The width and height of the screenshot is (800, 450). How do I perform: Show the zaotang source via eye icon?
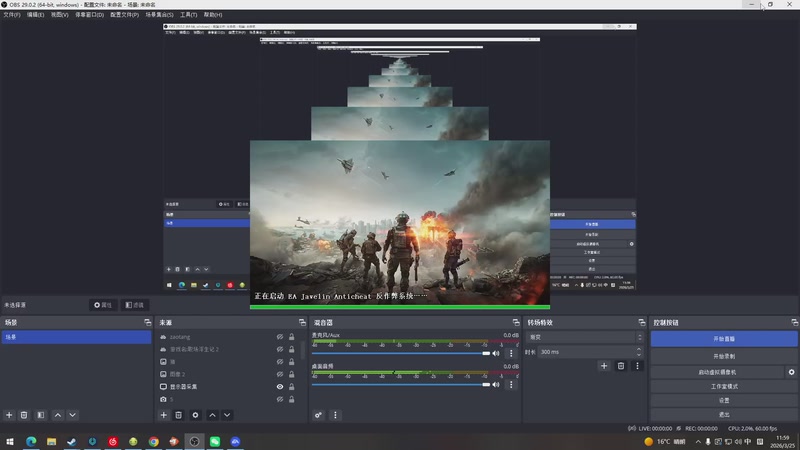[x=280, y=337]
